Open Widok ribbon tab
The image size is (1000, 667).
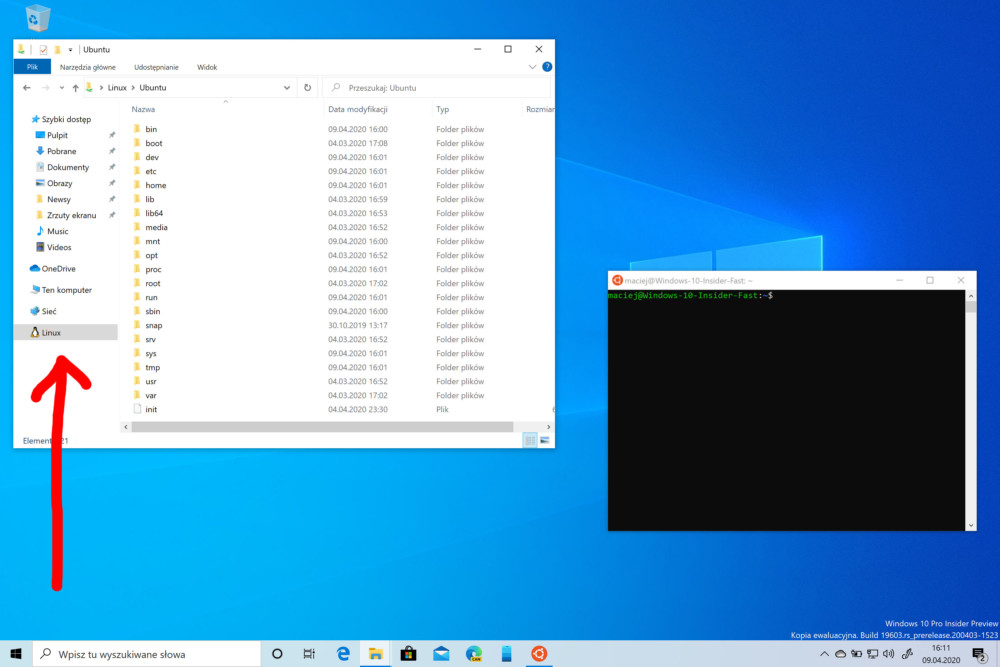coord(207,67)
